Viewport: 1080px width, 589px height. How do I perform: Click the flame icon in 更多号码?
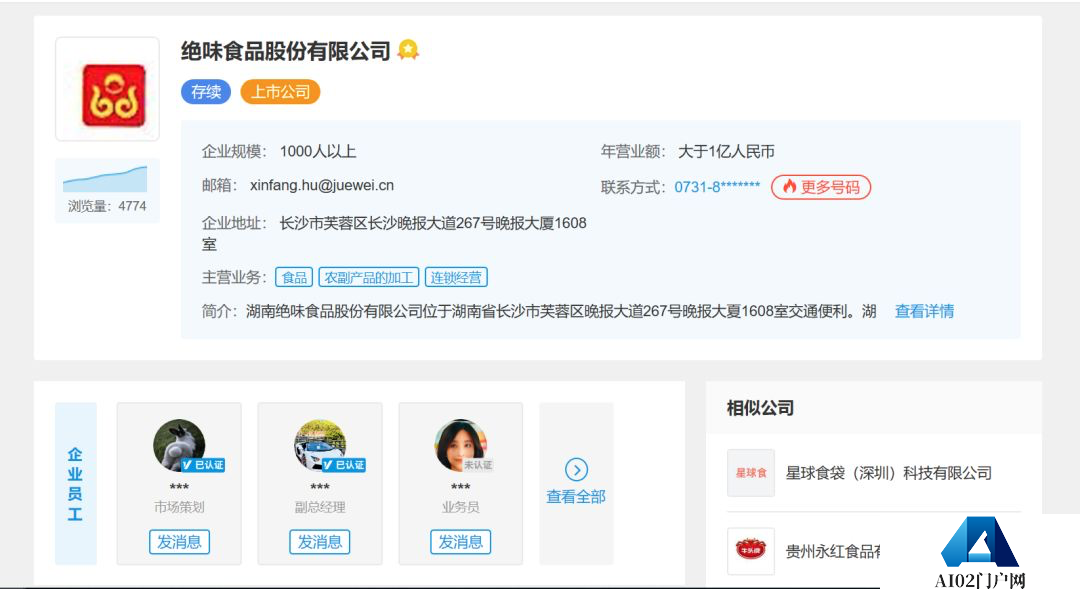(x=789, y=186)
